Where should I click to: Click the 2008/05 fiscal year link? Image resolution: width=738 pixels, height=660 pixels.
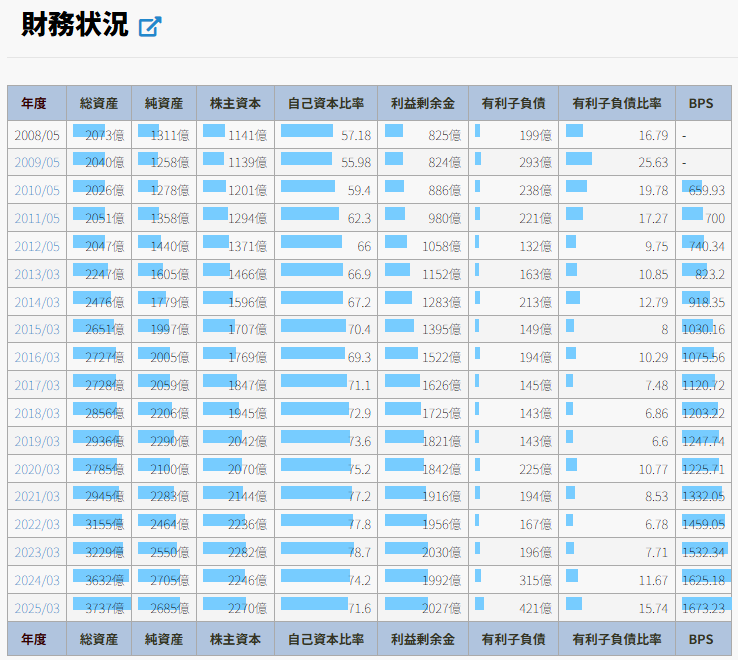pos(37,135)
